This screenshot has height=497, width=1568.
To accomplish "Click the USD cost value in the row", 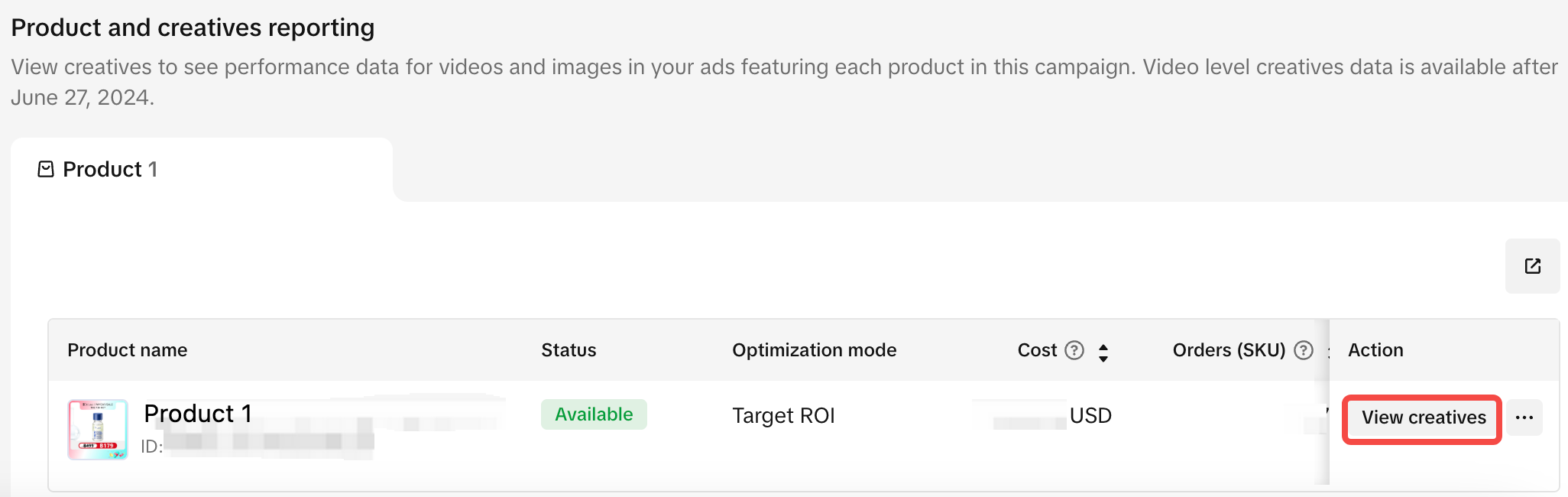I will coord(1090,416).
